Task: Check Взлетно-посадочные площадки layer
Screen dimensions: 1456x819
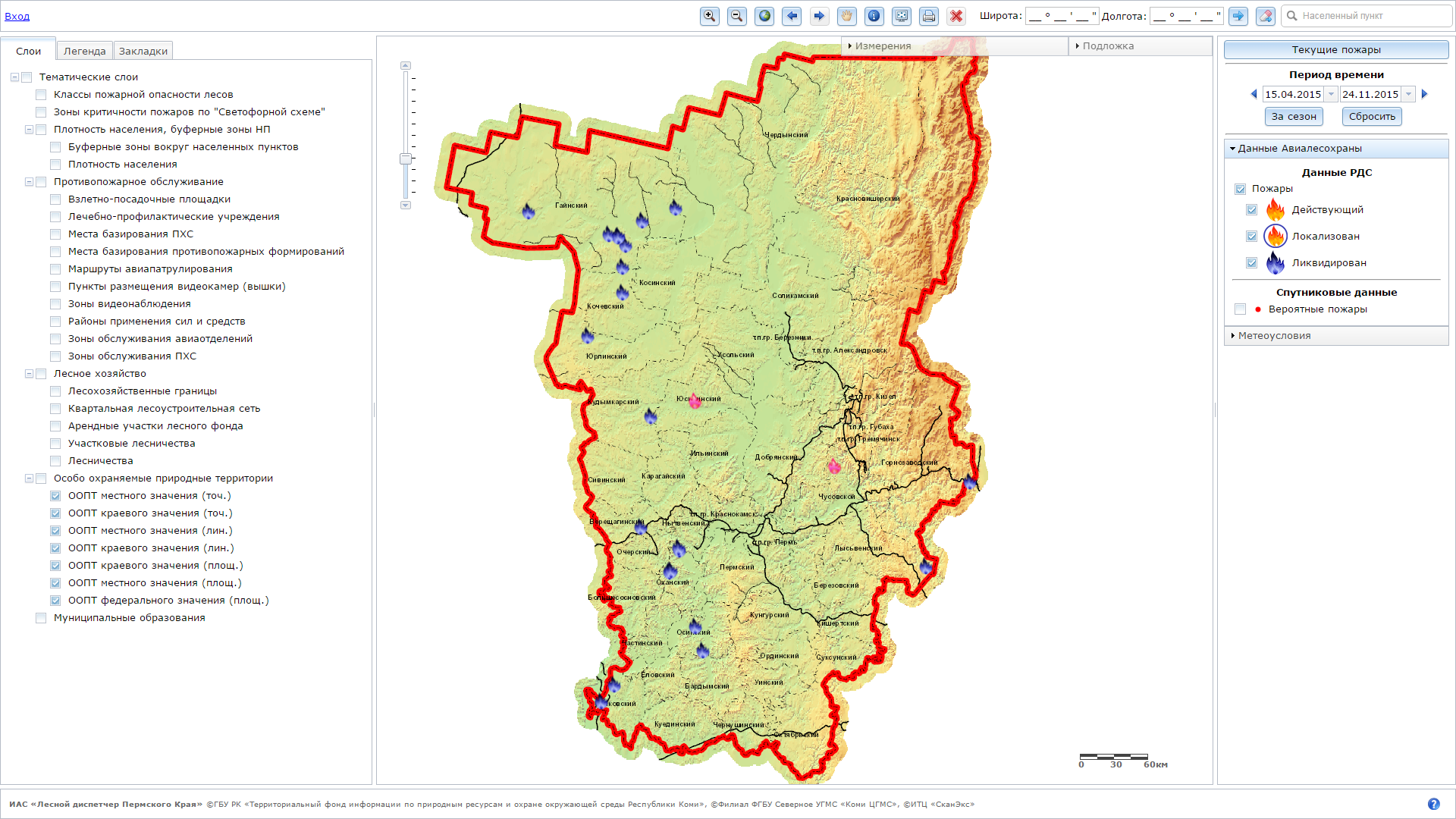Action: point(55,199)
